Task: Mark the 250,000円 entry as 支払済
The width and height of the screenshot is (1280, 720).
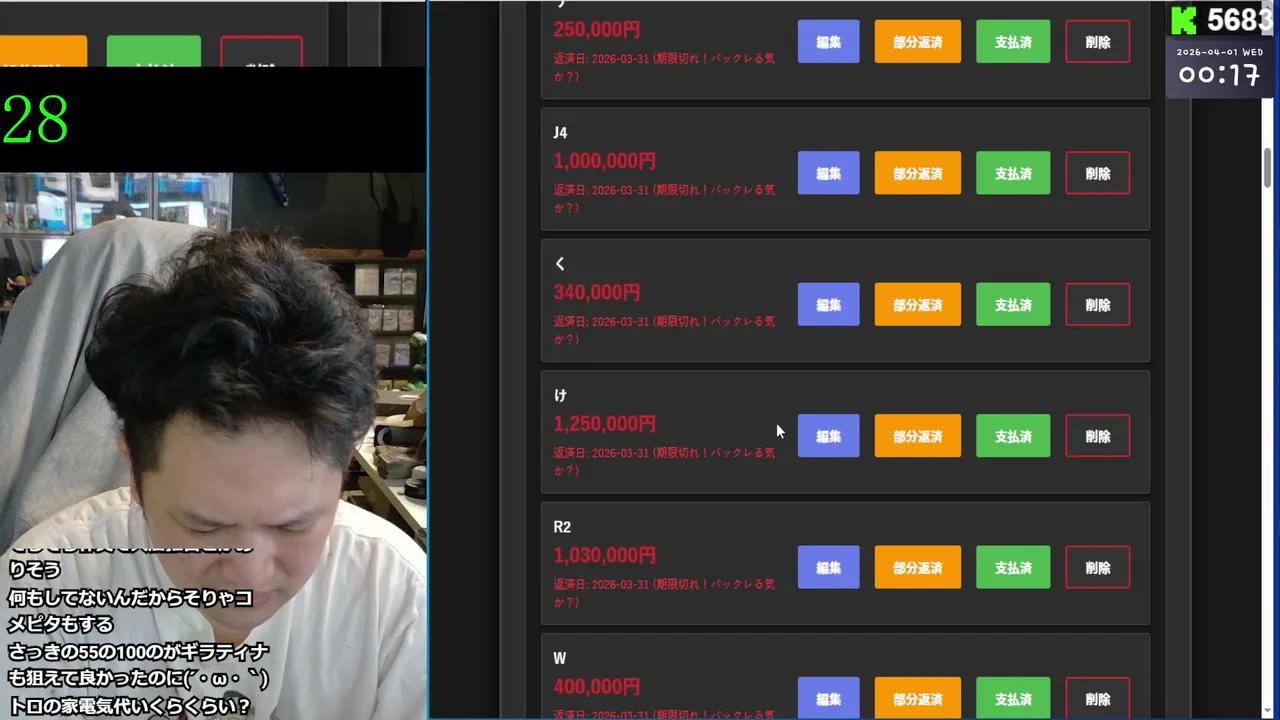Action: (1013, 42)
